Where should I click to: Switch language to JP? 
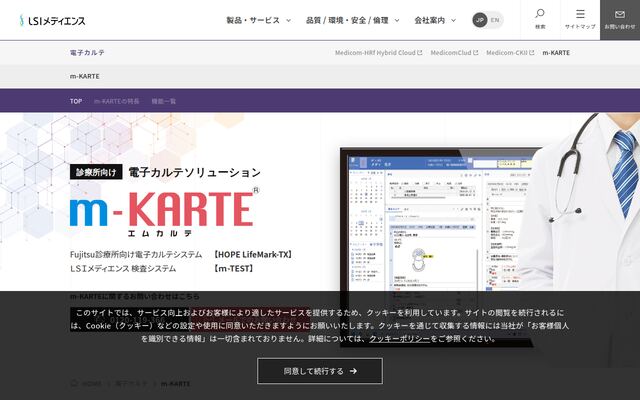tap(480, 20)
